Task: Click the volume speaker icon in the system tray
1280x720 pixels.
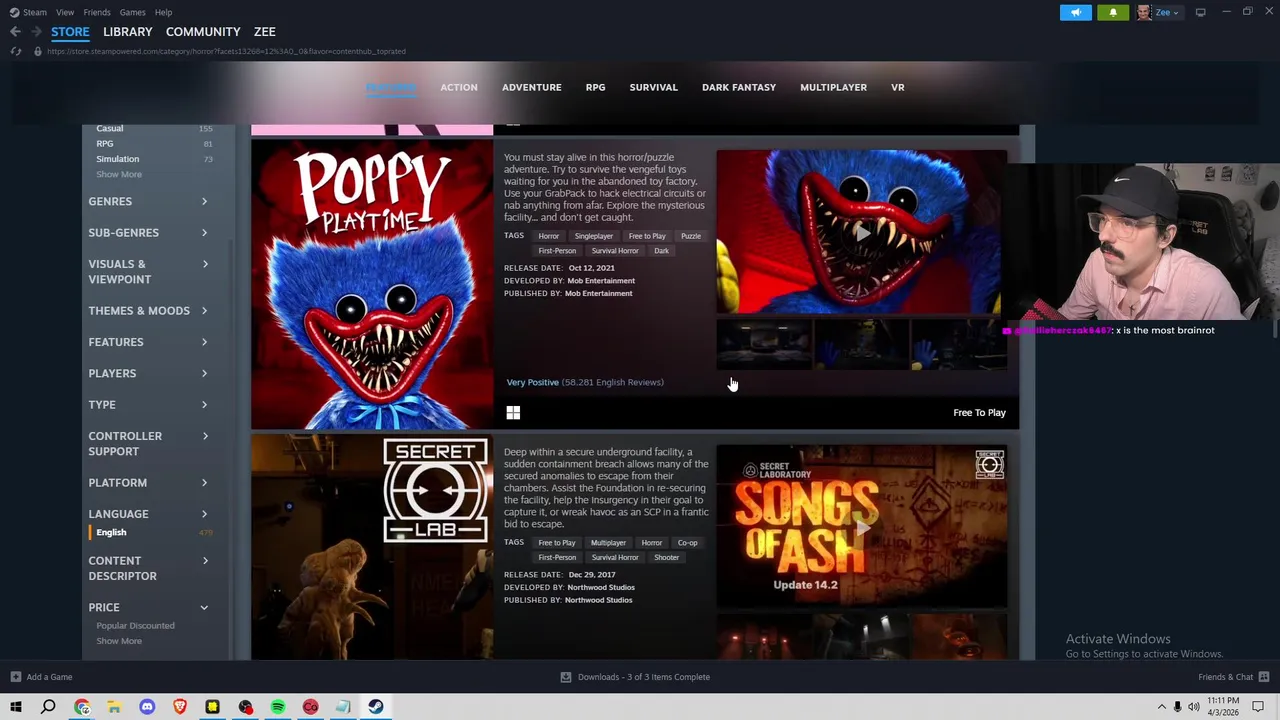Action: 1194,707
